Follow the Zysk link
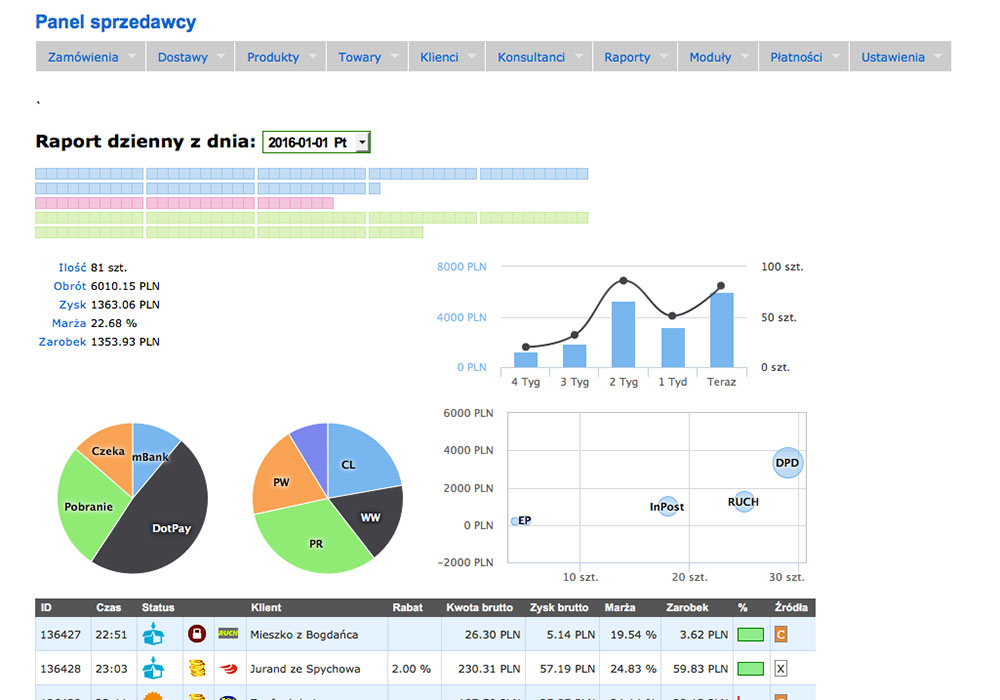The height and width of the screenshot is (700, 1000). 73,305
